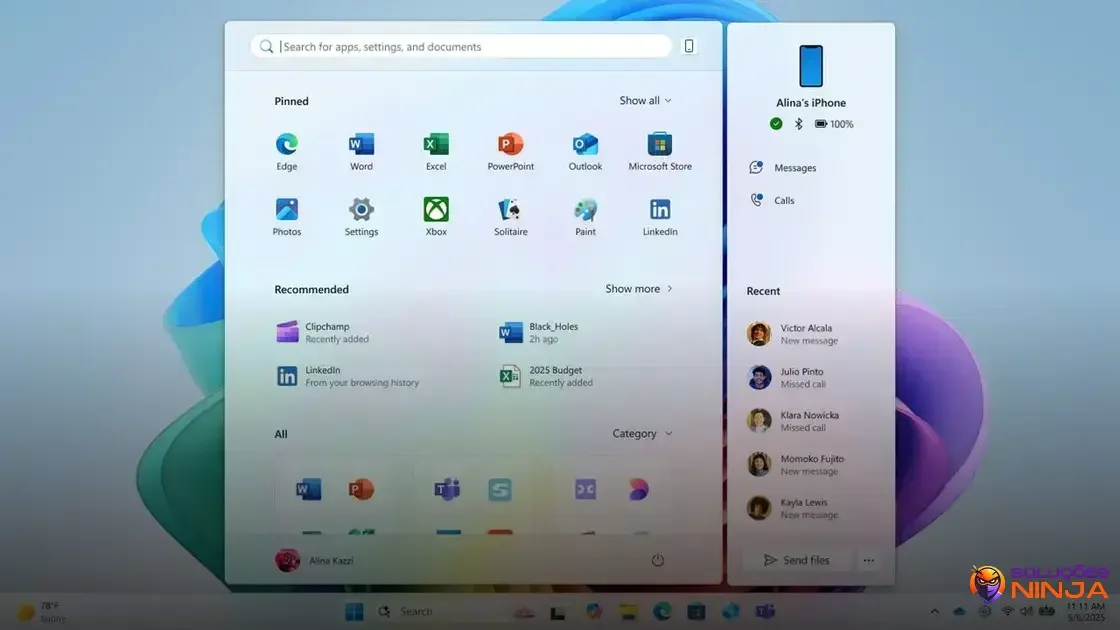Open Messages in phone panel
This screenshot has width=1120, height=630.
[783, 167]
